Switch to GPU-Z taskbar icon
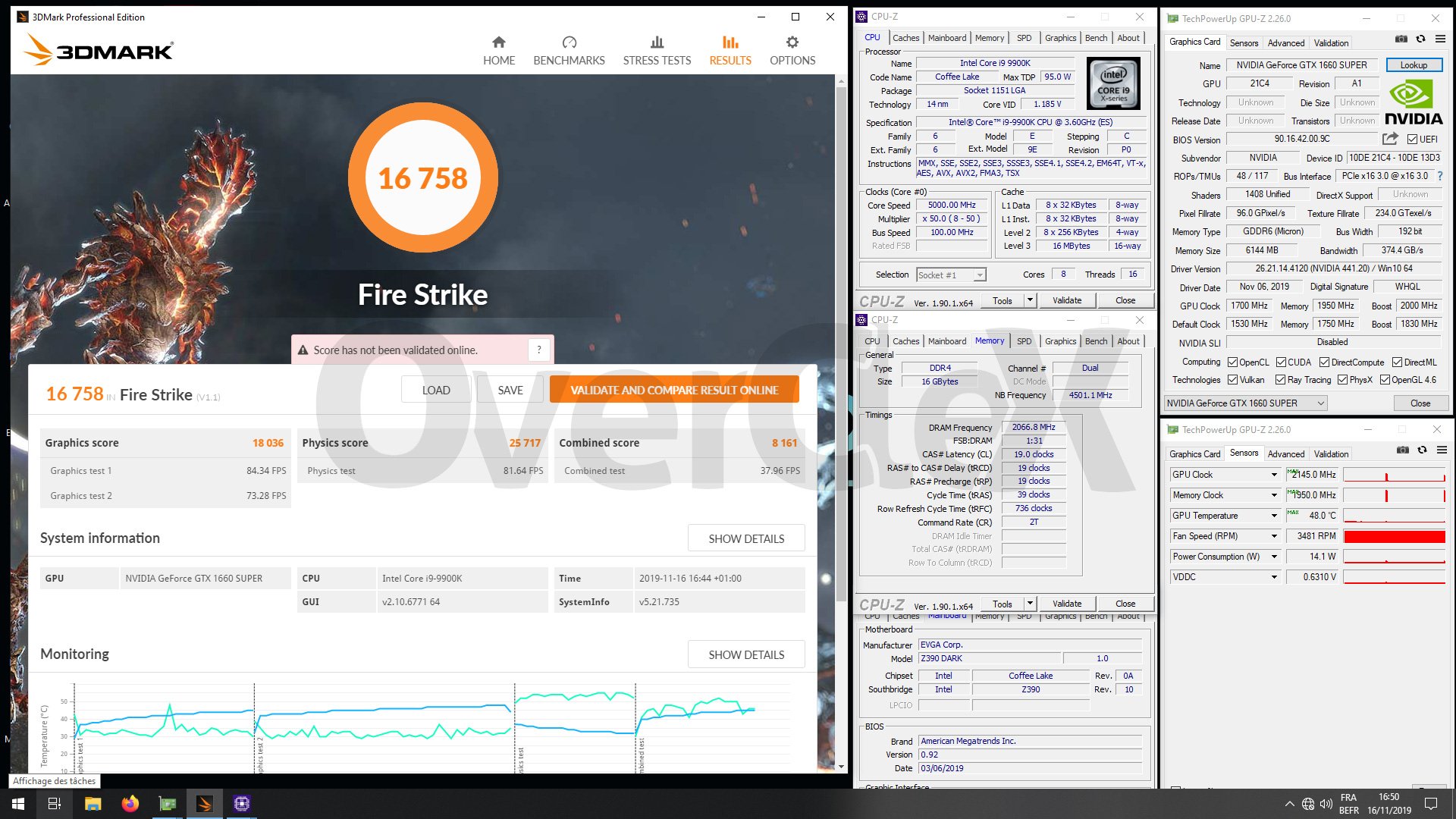 pos(167,804)
